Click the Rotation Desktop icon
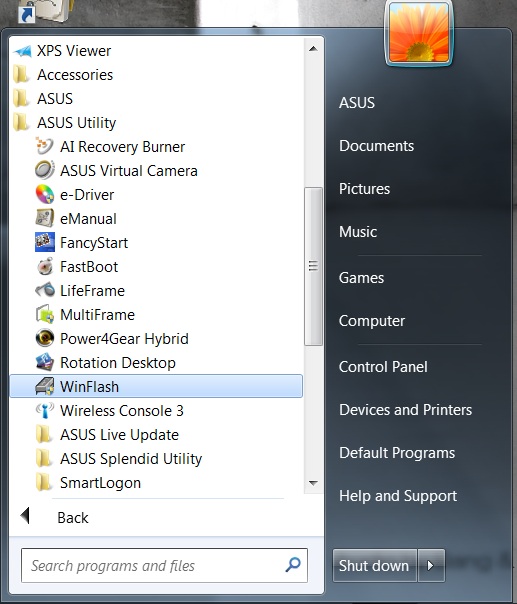517x604 pixels. pos(44,362)
